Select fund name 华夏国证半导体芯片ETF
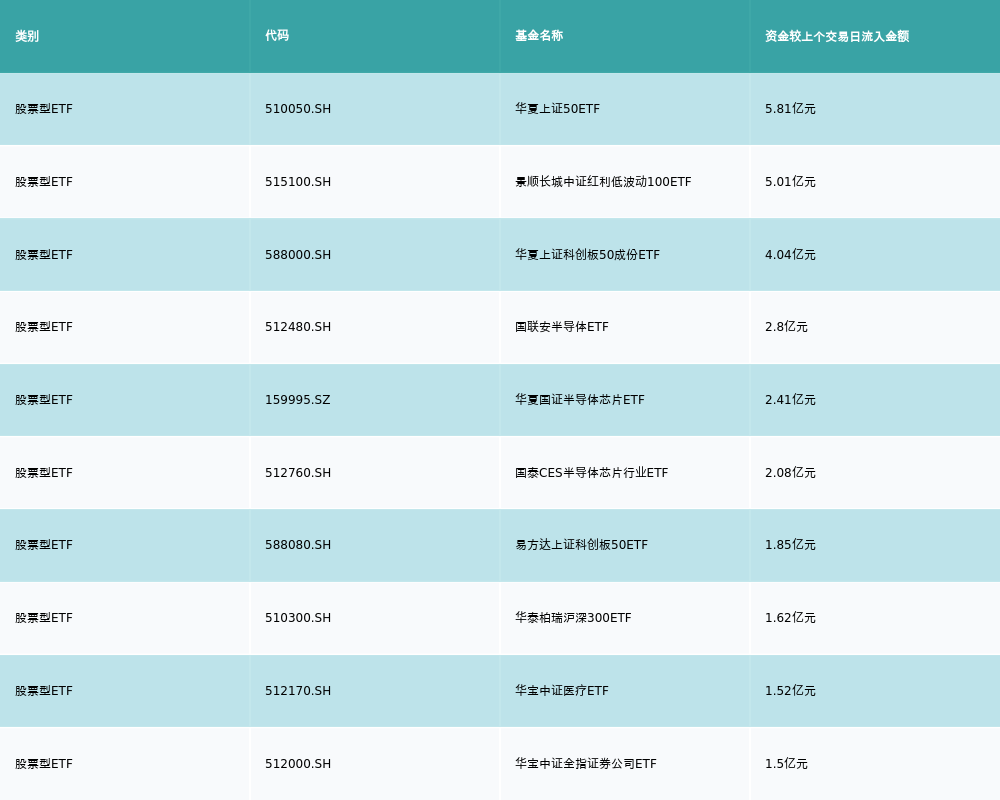Viewport: 1000px width, 800px height. (x=580, y=399)
